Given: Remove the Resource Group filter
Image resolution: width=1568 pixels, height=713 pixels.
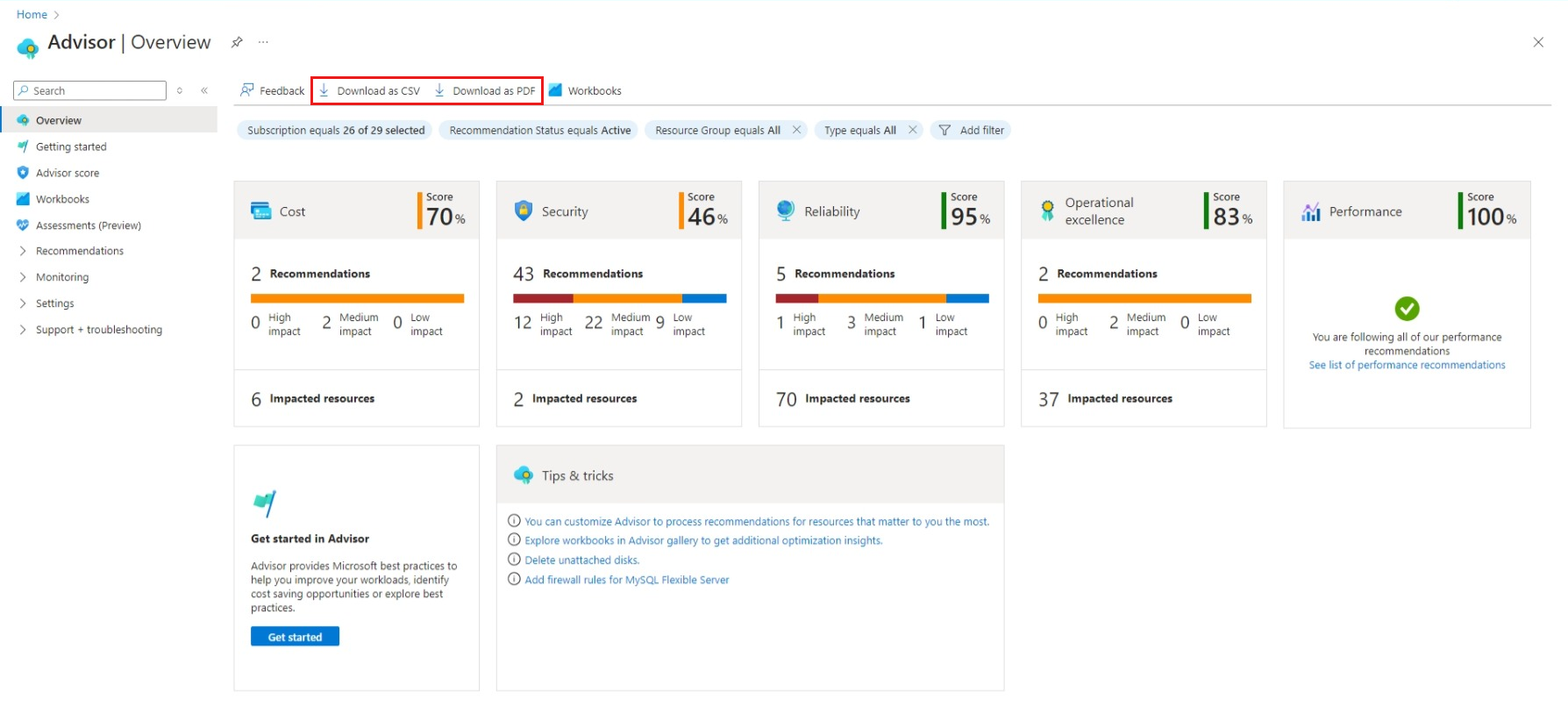Looking at the screenshot, I should 796,130.
